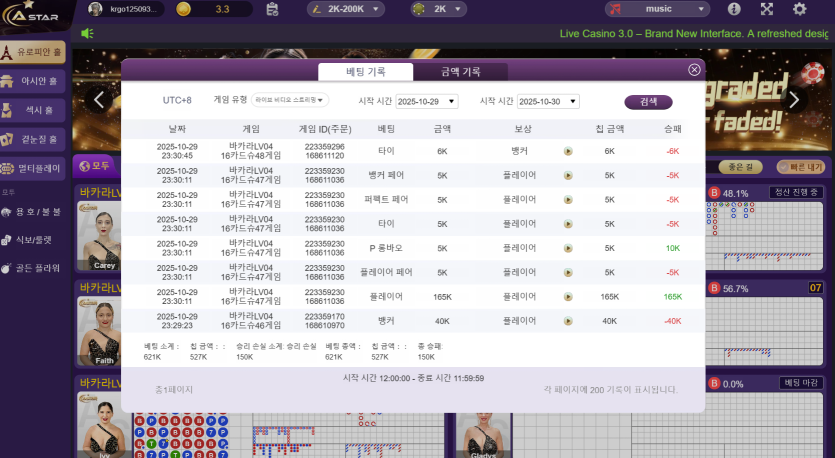Click the gold coin balance icon
835x458 pixels.
[x=183, y=9]
